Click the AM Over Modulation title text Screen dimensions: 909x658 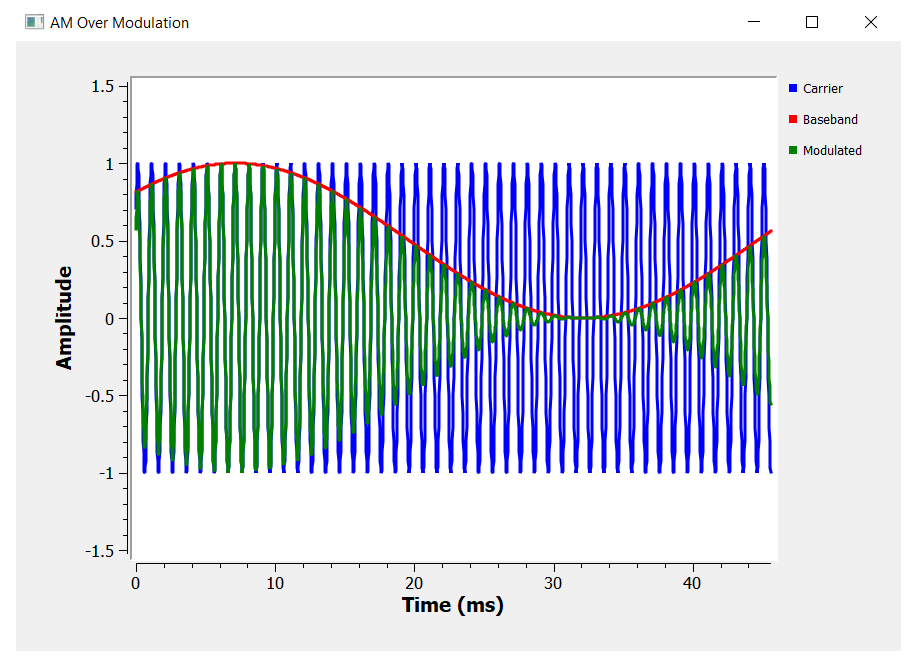pyautogui.click(x=119, y=22)
